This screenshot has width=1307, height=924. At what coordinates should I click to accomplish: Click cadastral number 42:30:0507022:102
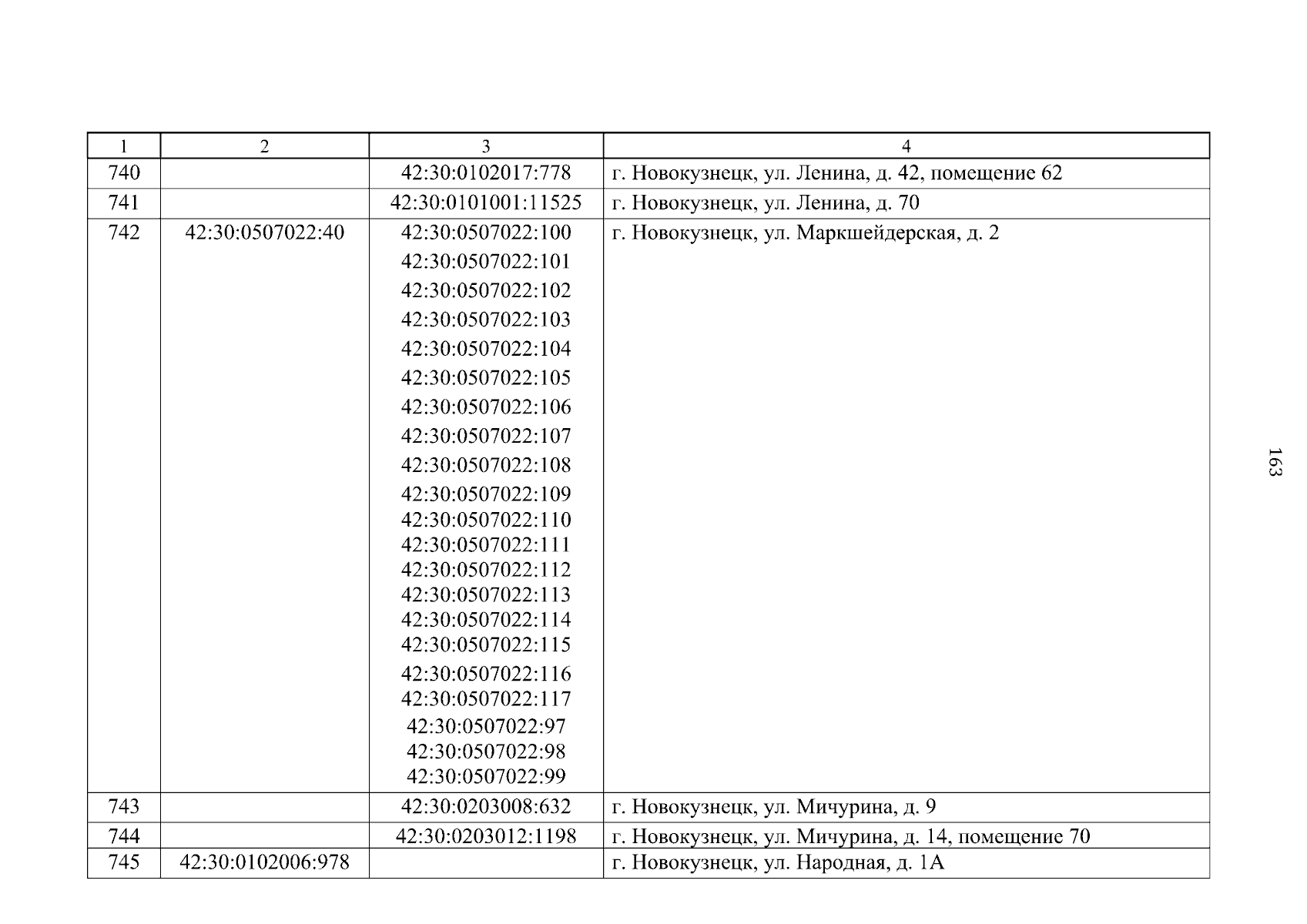pos(486,291)
